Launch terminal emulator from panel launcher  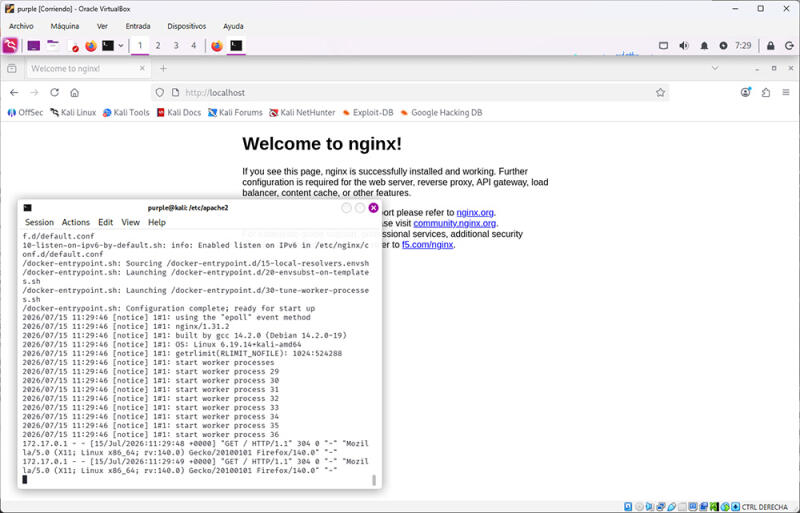point(108,46)
